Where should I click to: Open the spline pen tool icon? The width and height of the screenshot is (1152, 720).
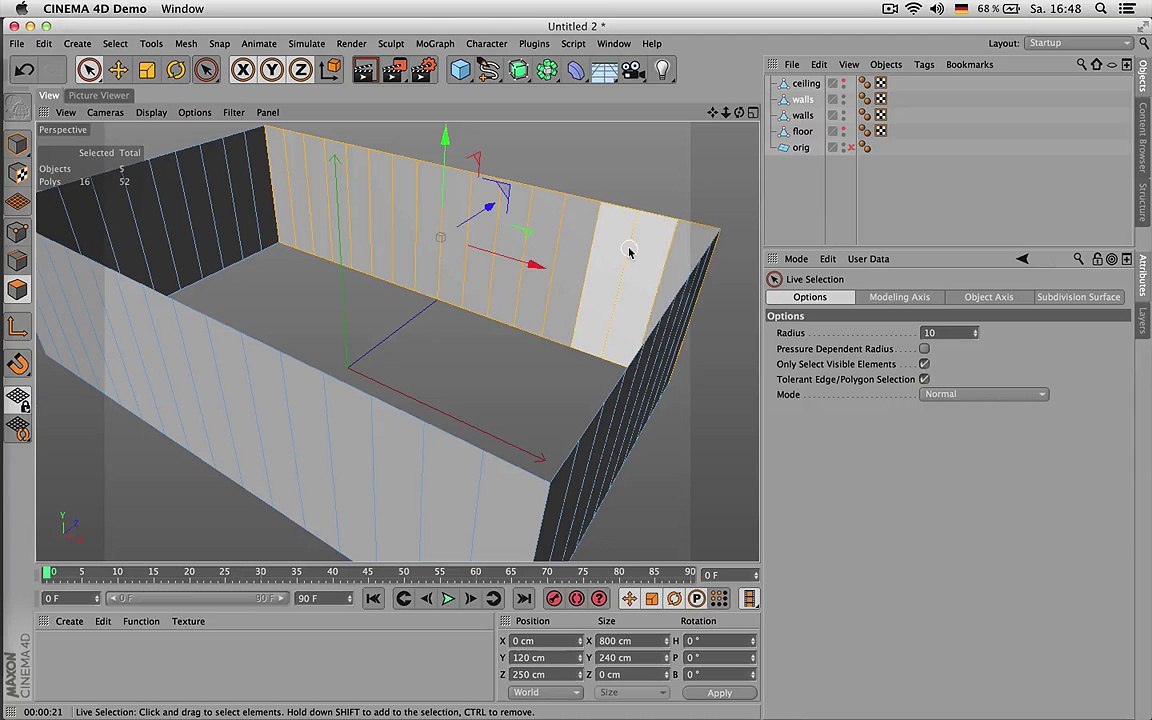pos(489,70)
